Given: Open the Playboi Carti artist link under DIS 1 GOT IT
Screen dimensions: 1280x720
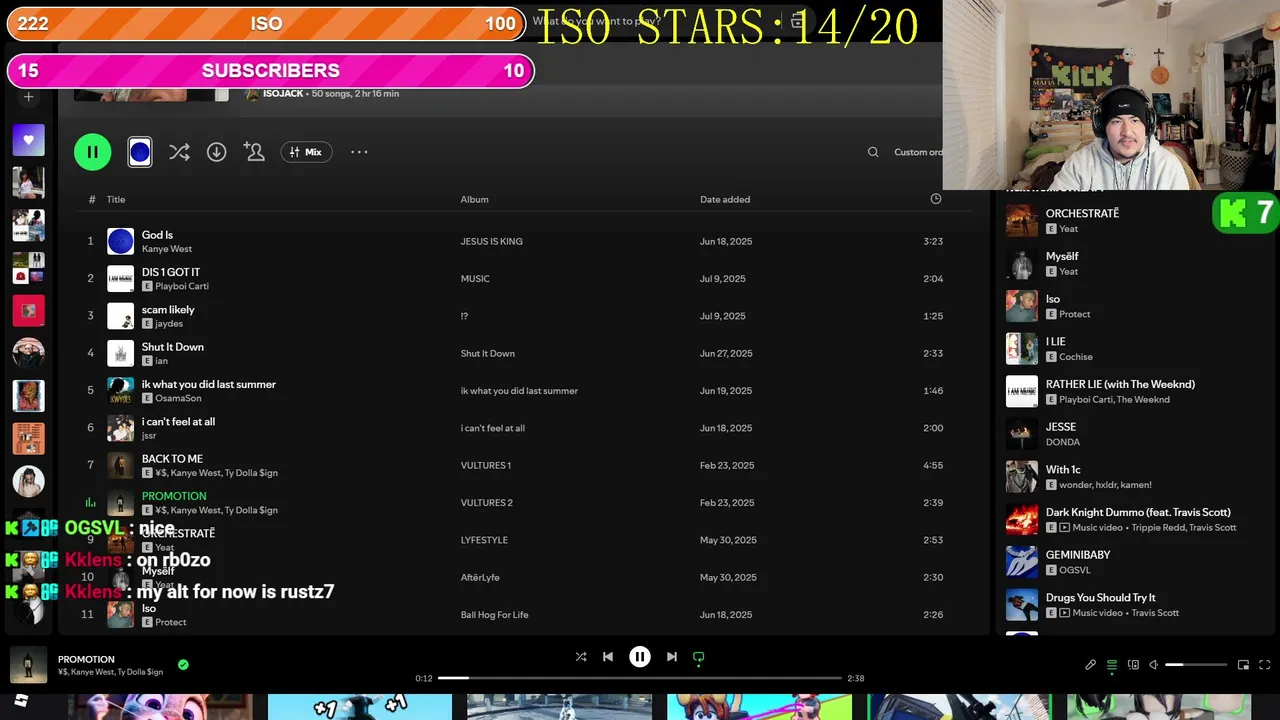Looking at the screenshot, I should click(x=182, y=286).
